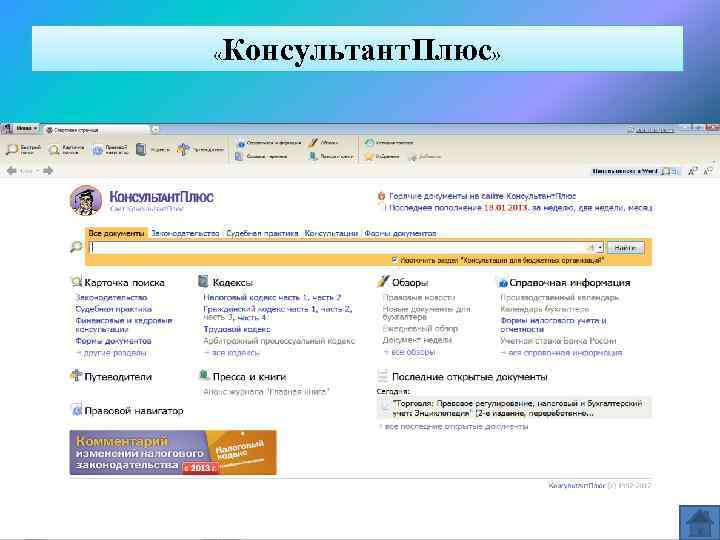Expand the search field history dropdown
720x540 pixels.
(x=600, y=248)
